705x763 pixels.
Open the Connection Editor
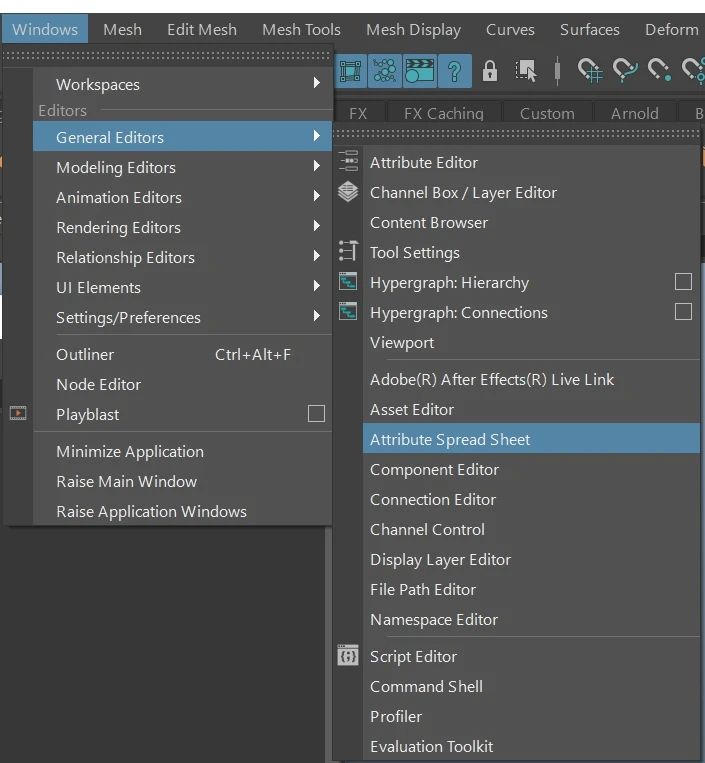(531, 499)
